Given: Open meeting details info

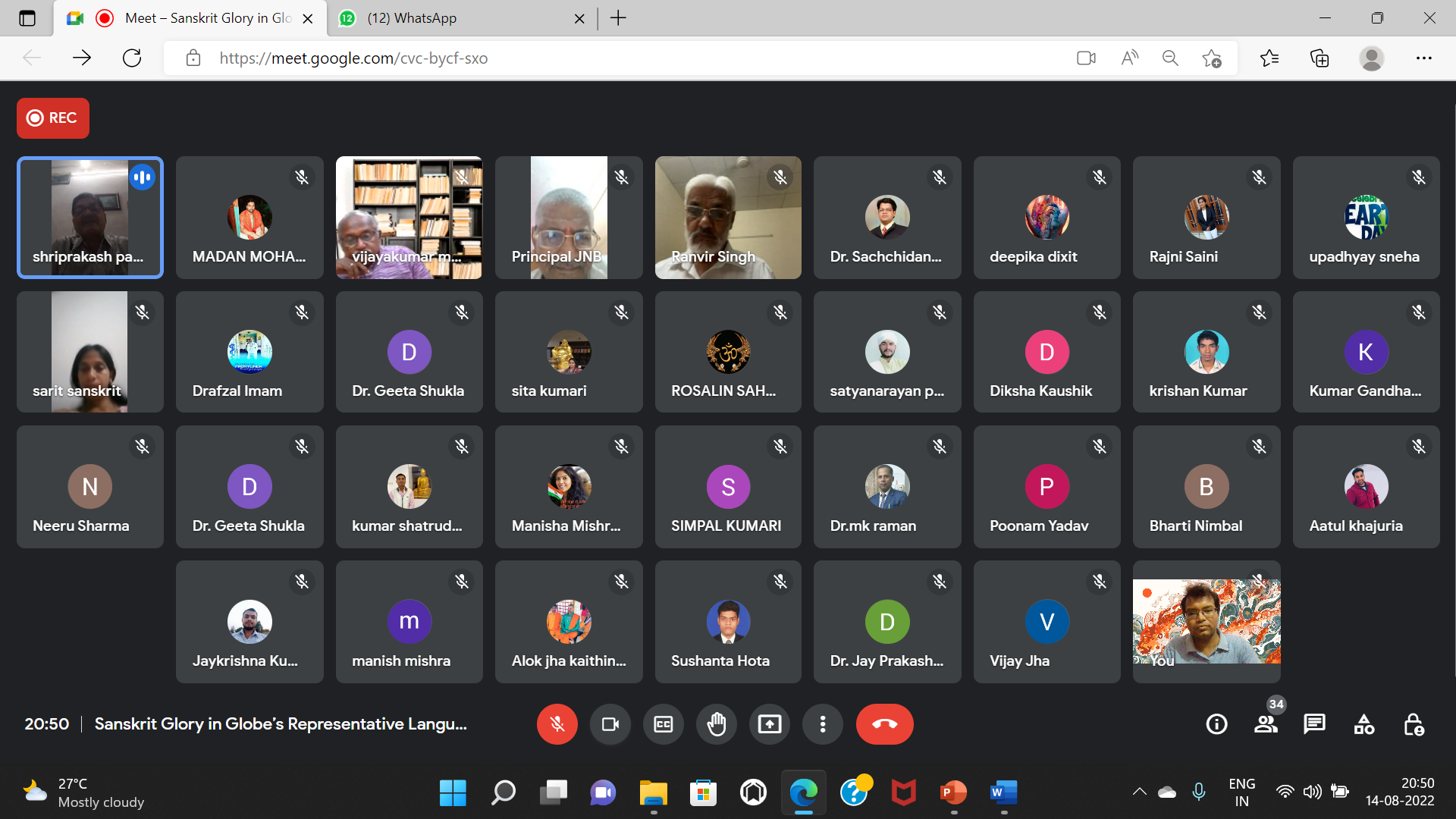Looking at the screenshot, I should (x=1216, y=724).
